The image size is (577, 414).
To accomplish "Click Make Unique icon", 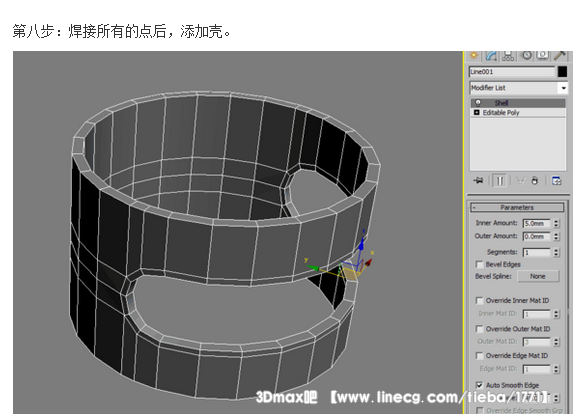I will coord(520,181).
